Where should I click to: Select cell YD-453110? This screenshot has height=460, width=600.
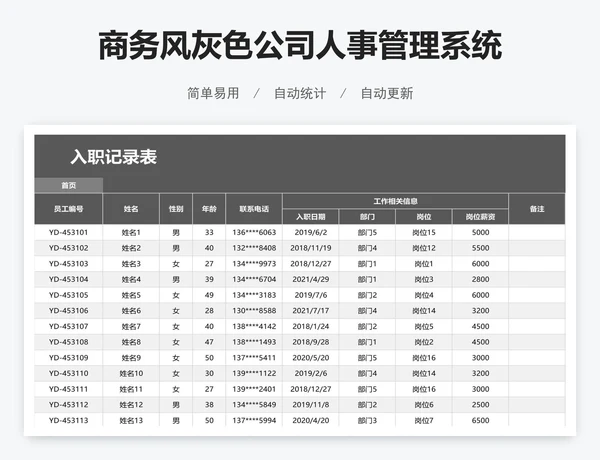[68, 374]
